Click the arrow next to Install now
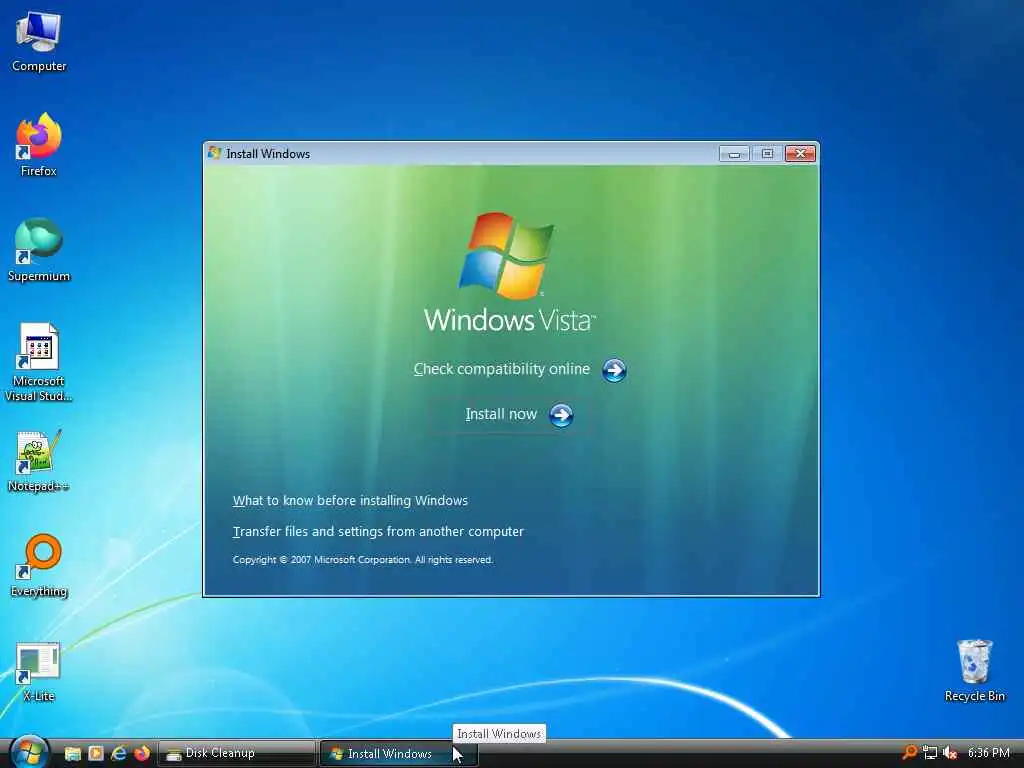The height and width of the screenshot is (768, 1024). point(561,415)
